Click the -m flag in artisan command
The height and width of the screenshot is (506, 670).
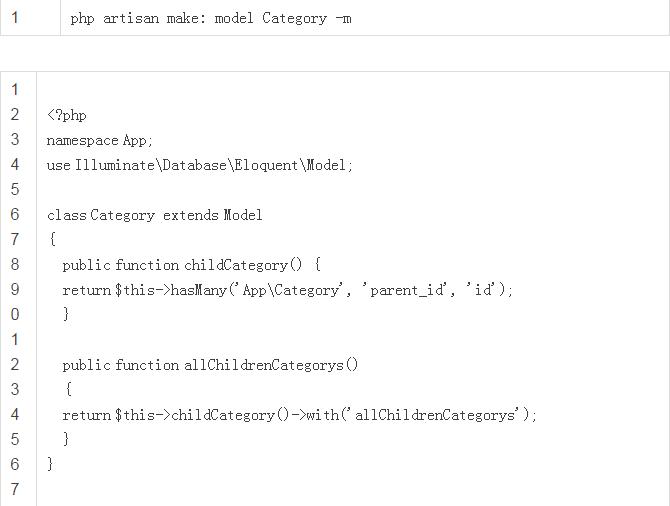pyautogui.click(x=343, y=18)
